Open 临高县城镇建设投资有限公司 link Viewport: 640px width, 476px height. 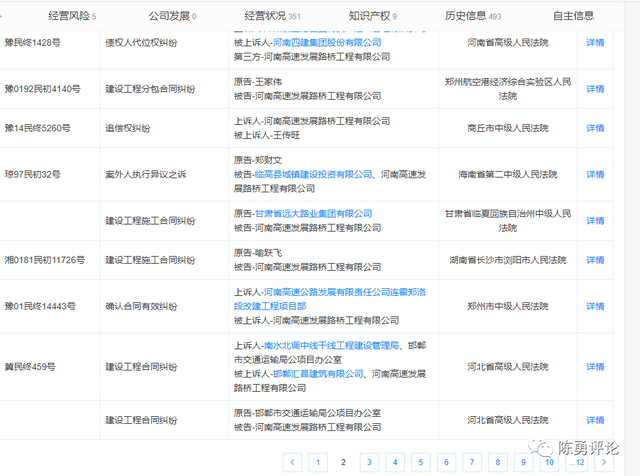click(313, 174)
